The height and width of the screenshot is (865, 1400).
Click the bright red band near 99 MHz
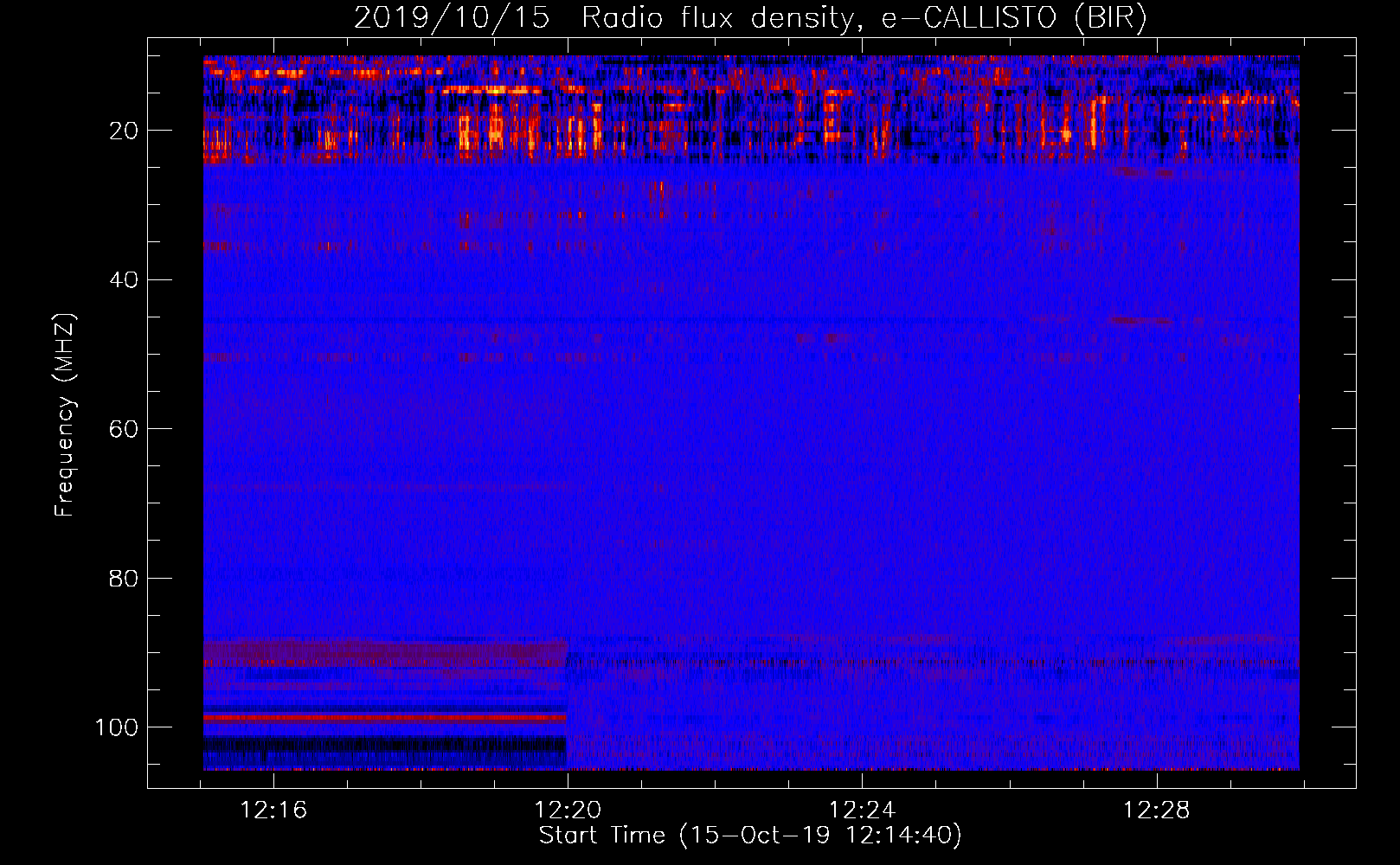(x=385, y=717)
